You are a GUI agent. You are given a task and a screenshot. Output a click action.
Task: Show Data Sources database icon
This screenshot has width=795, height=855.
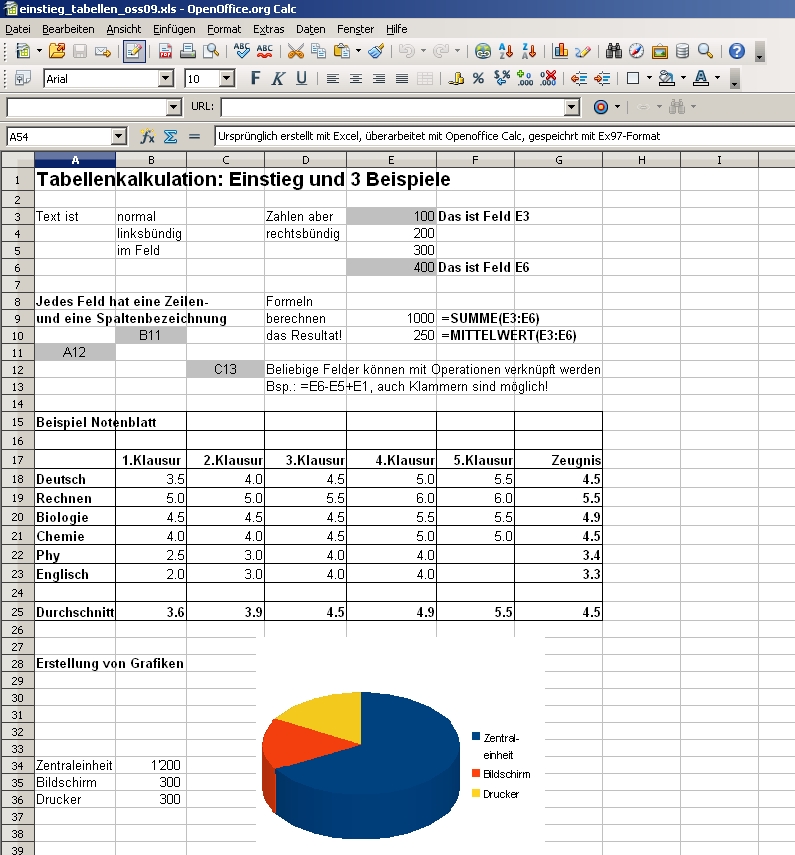[x=682, y=51]
